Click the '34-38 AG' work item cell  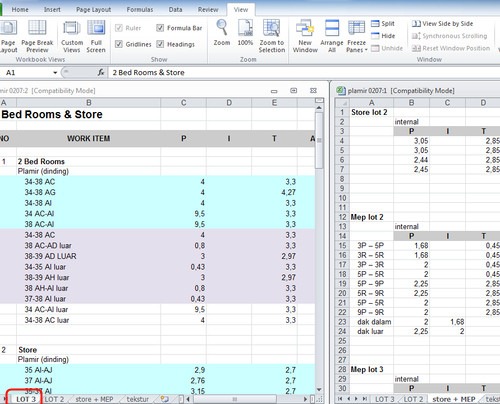point(88,192)
